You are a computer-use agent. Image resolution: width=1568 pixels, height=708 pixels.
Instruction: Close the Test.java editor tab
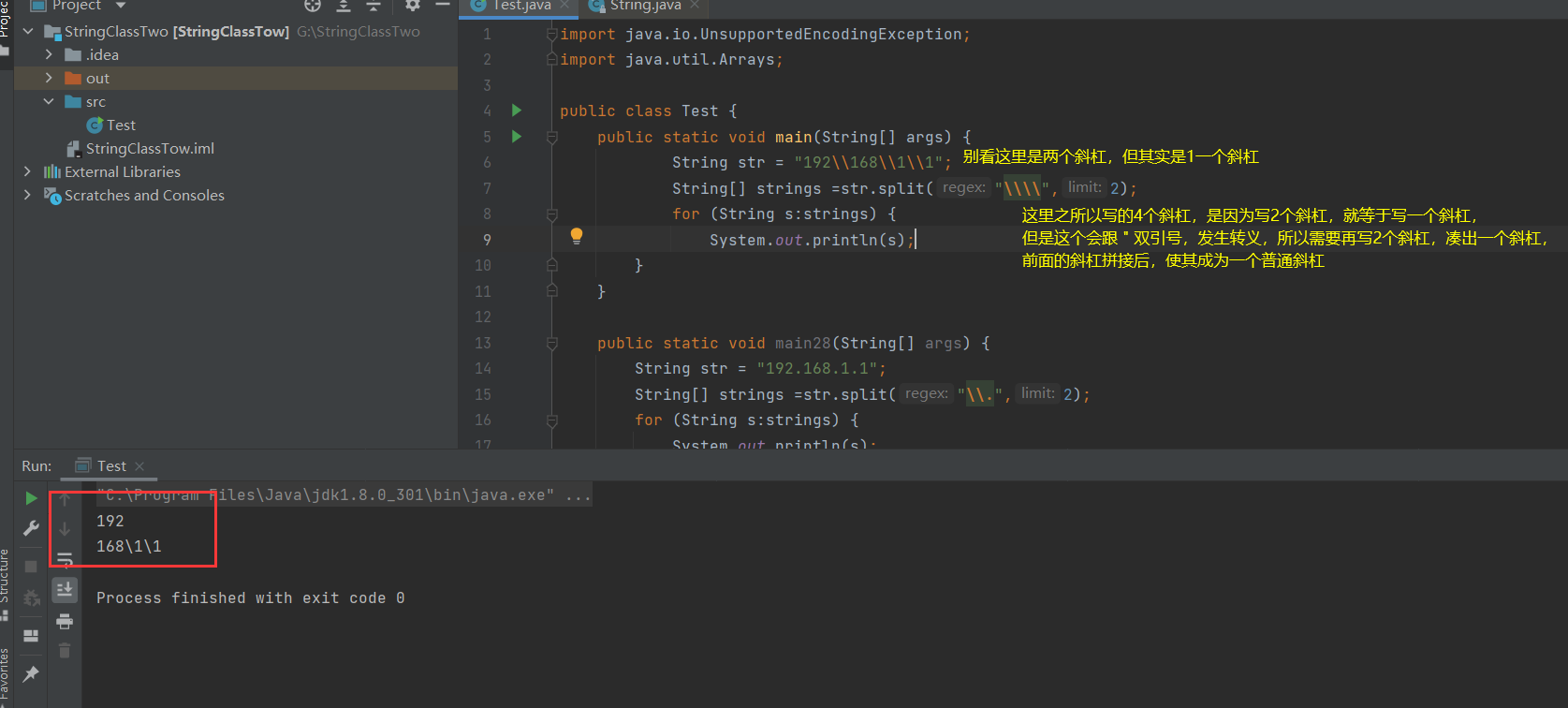[x=564, y=6]
